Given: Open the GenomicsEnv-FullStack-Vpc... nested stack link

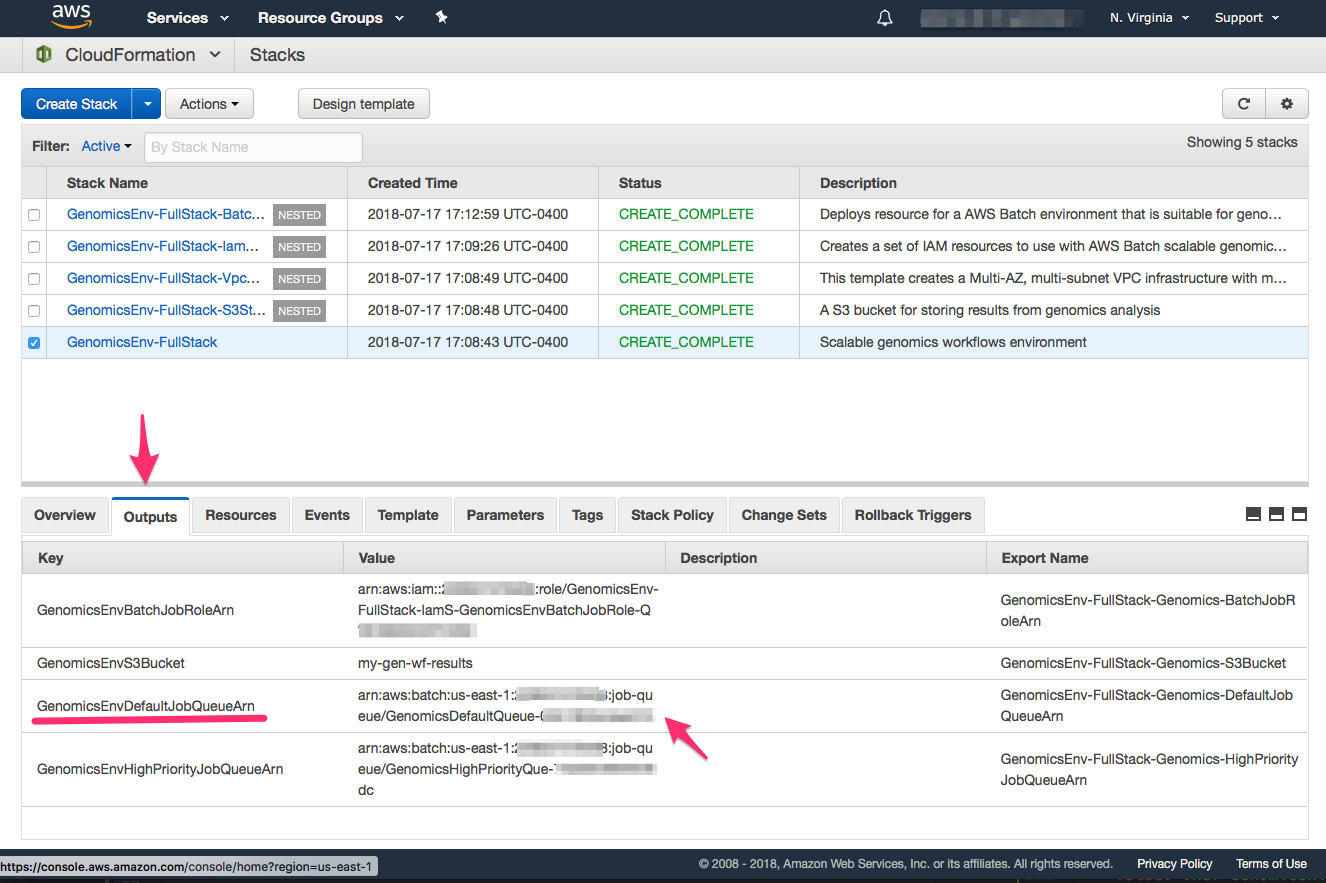Looking at the screenshot, I should click(164, 278).
